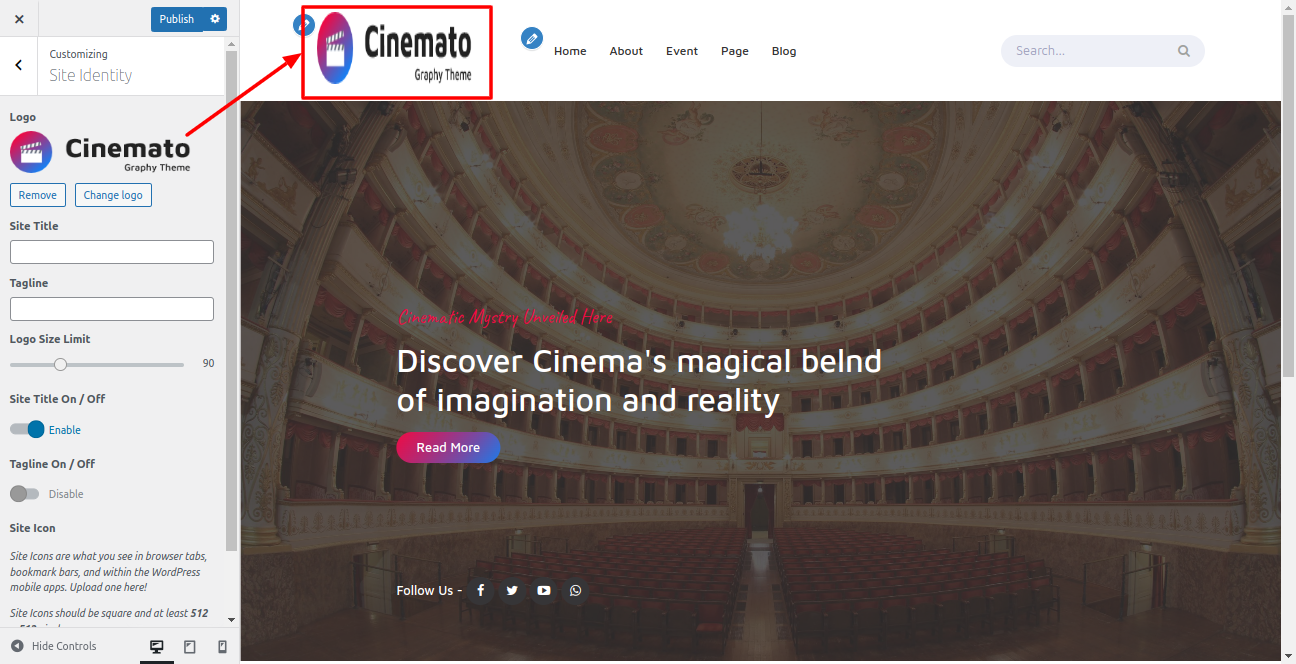Image resolution: width=1296 pixels, height=664 pixels.
Task: Open the WhatsApp social icon
Action: point(575,591)
